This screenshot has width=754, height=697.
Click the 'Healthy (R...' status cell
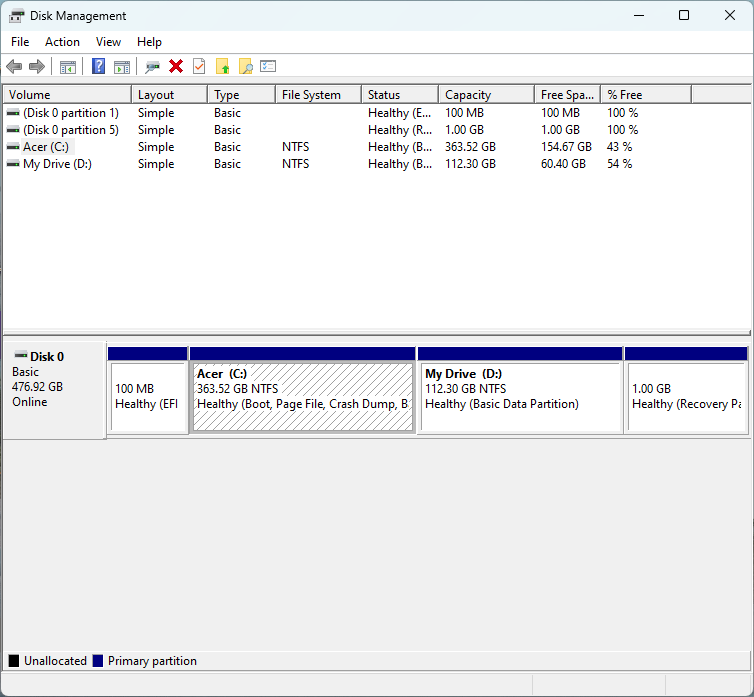coord(400,130)
